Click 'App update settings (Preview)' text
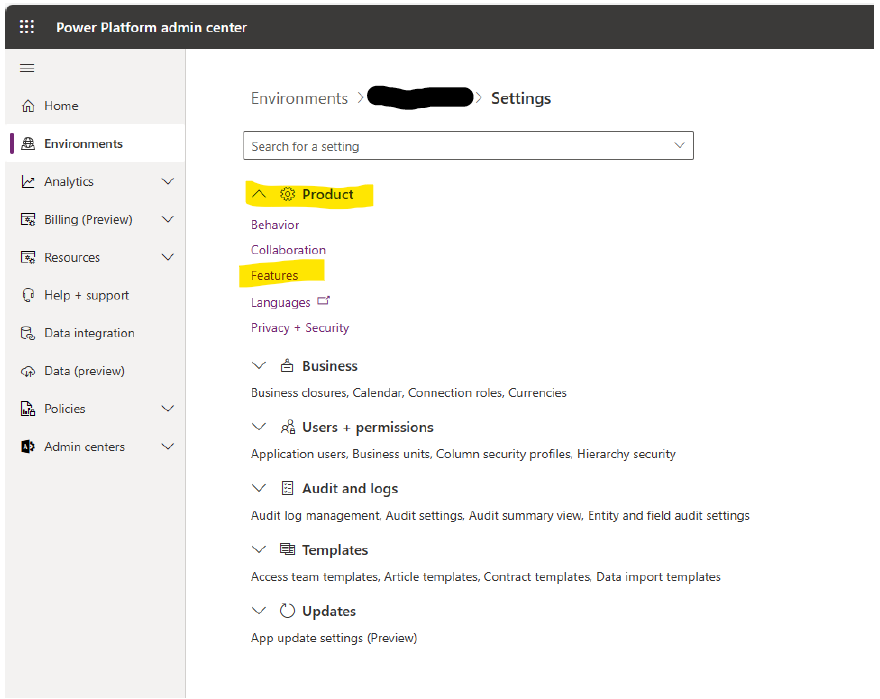Image resolution: width=880 pixels, height=699 pixels. (334, 638)
